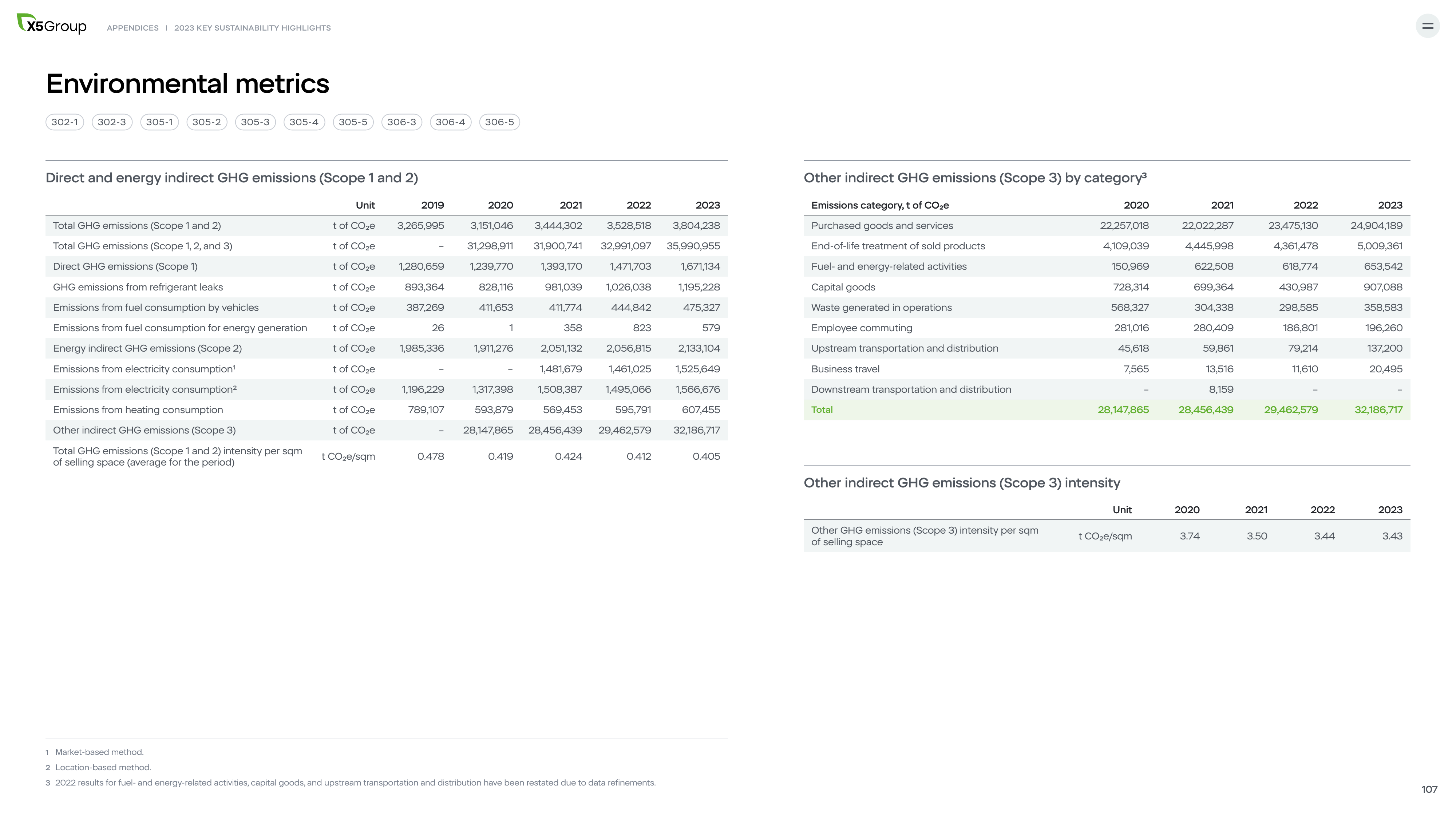
Task: Select the Scope 3 by category table title
Action: (975, 178)
